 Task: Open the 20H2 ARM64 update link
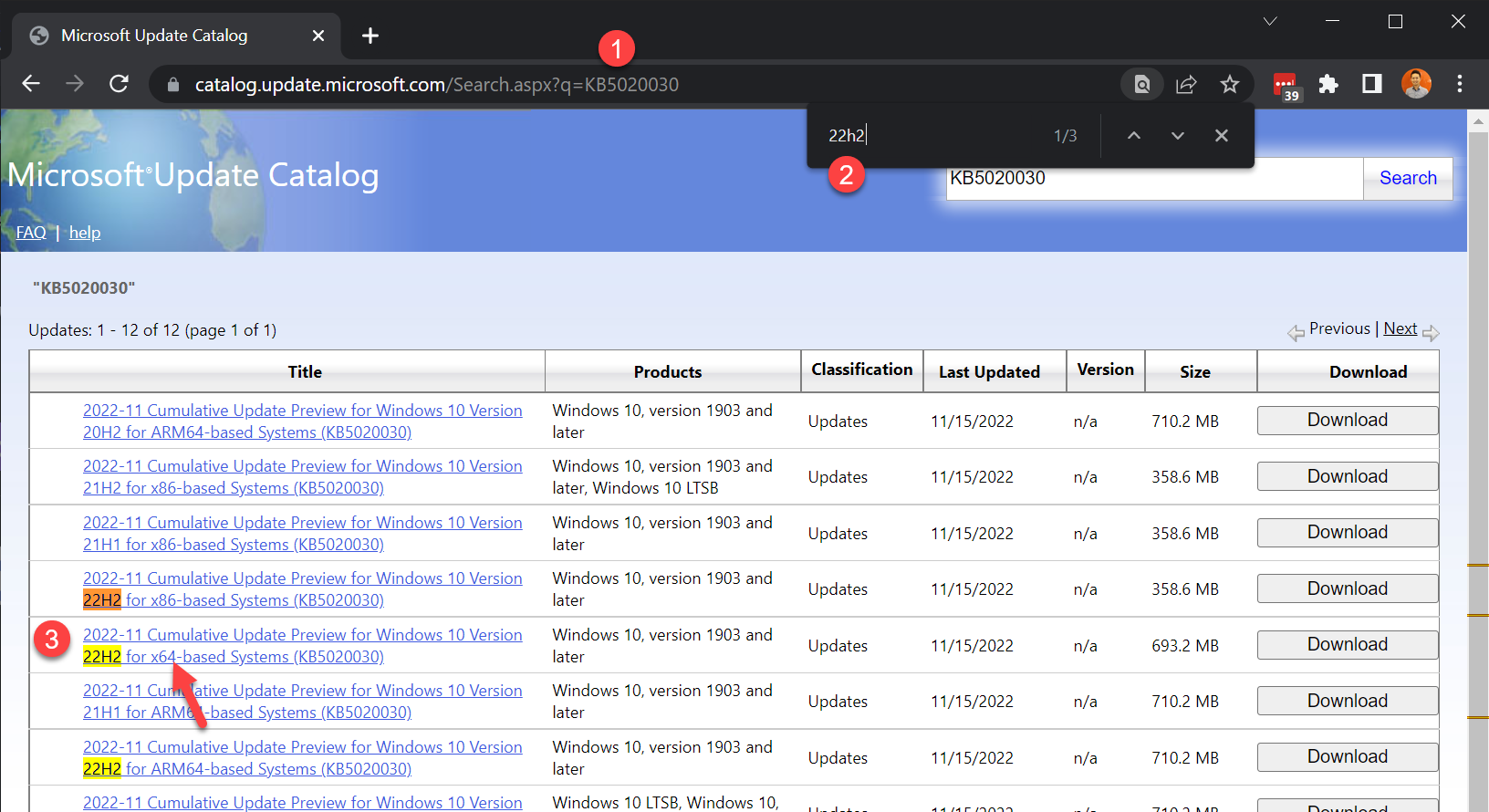coord(303,422)
